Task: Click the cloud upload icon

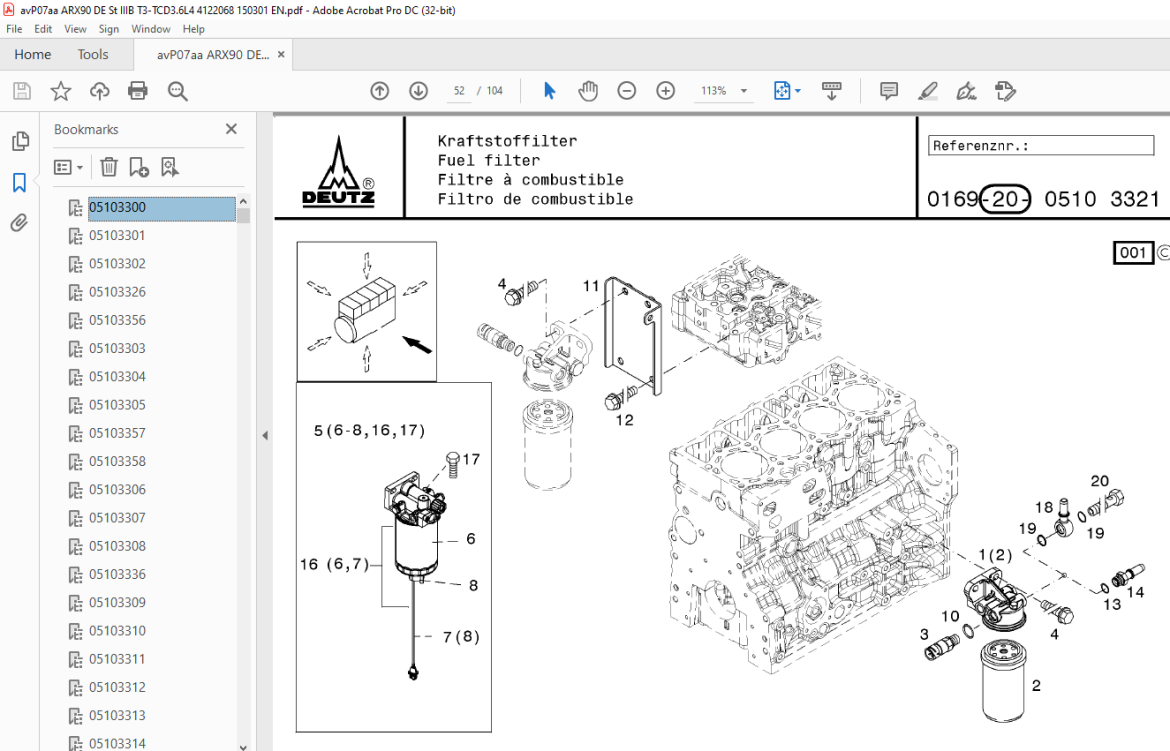Action: click(x=99, y=91)
